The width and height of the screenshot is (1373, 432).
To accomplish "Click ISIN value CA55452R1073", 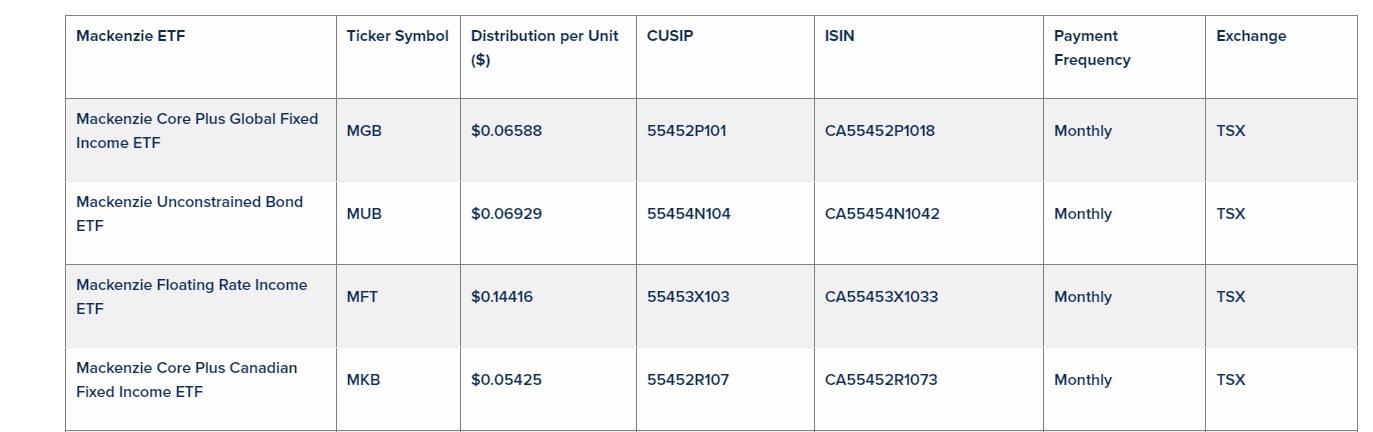I will point(881,380).
